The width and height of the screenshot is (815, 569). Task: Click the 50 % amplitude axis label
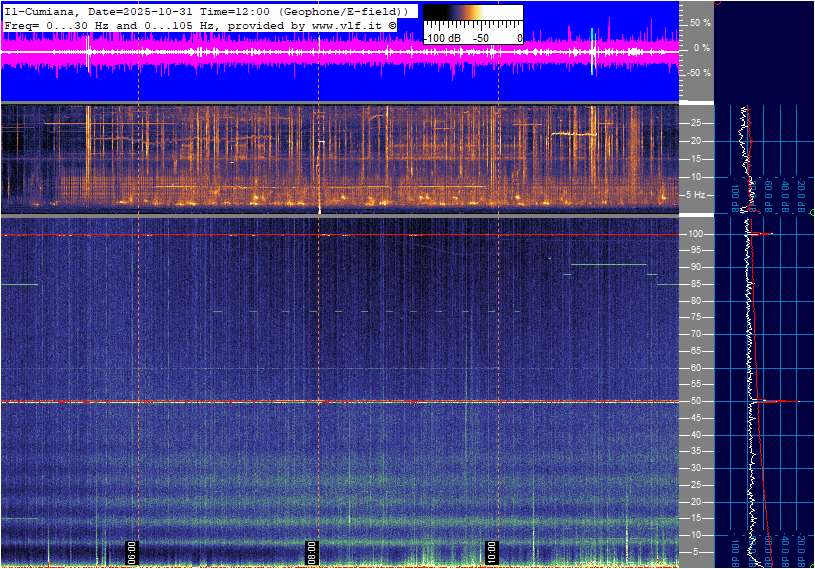pyautogui.click(x=700, y=22)
